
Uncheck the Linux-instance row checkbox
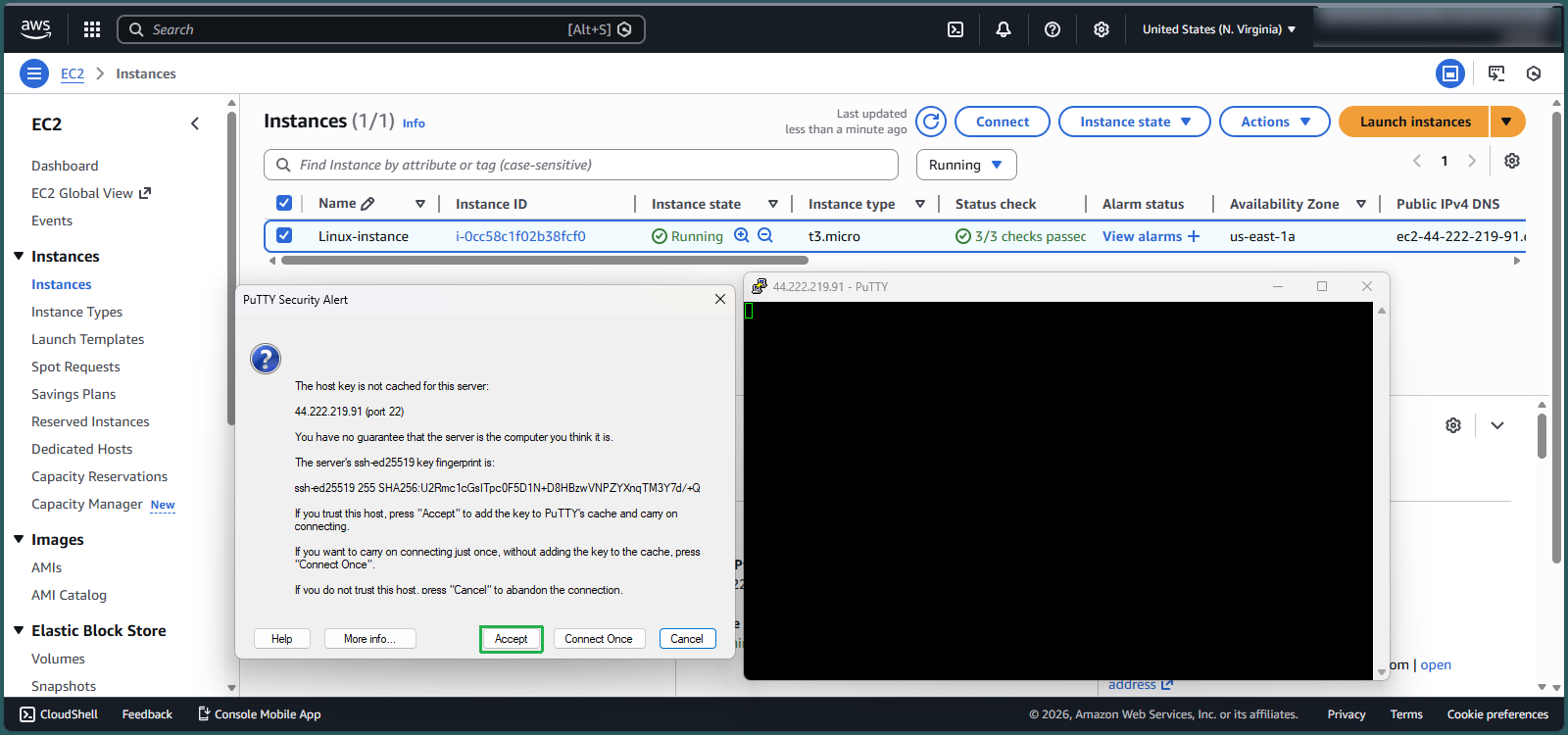tap(284, 235)
